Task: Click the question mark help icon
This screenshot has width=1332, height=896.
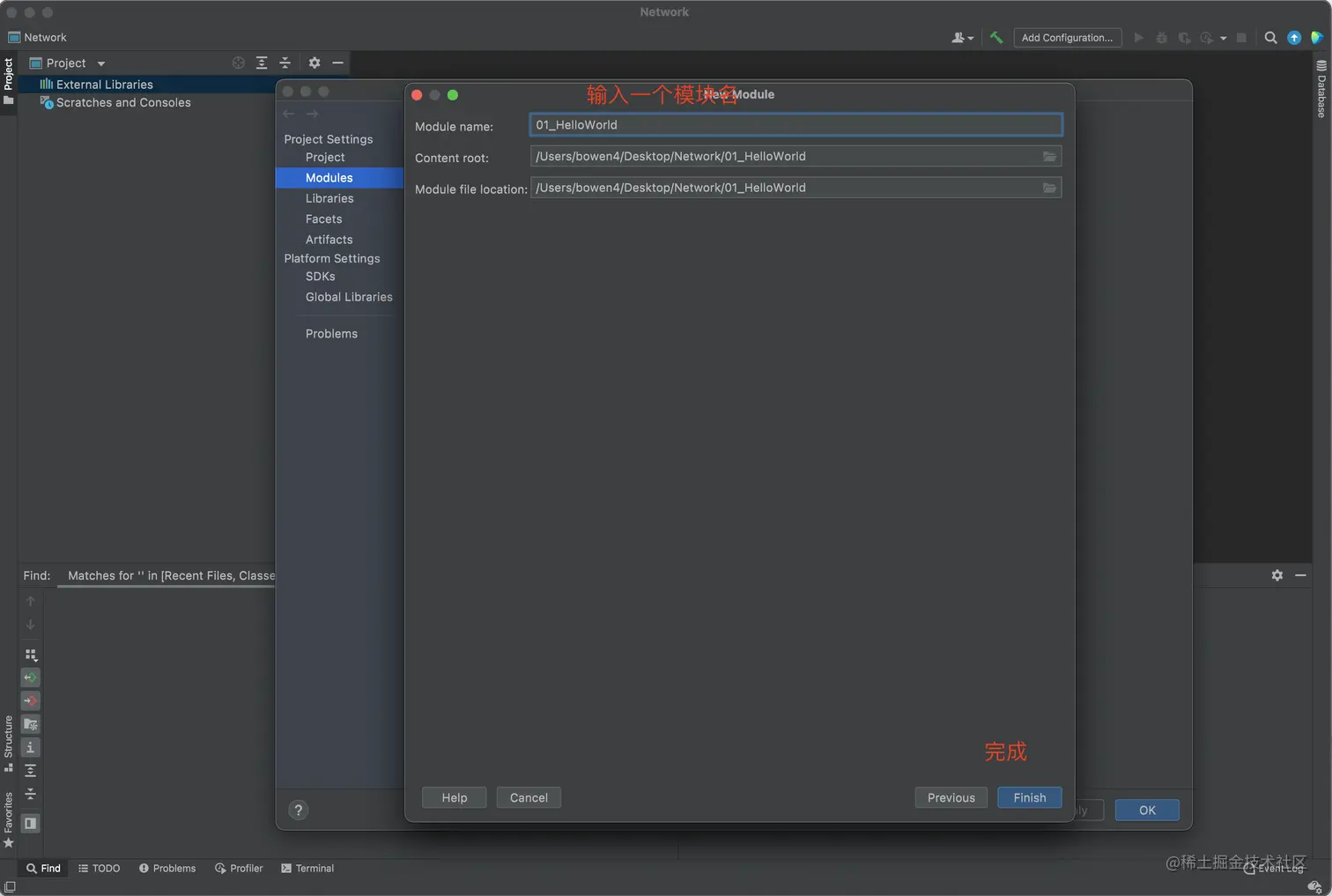Action: pyautogui.click(x=299, y=810)
